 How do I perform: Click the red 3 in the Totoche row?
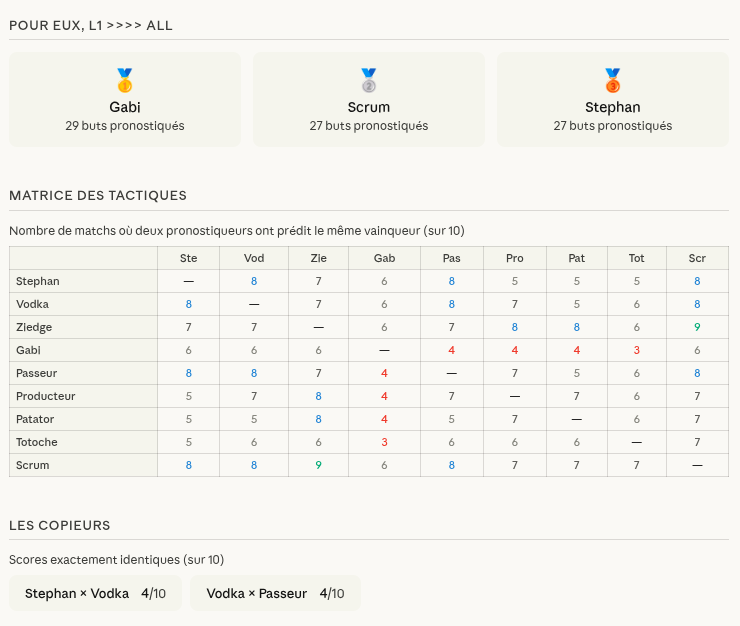pyautogui.click(x=384, y=442)
